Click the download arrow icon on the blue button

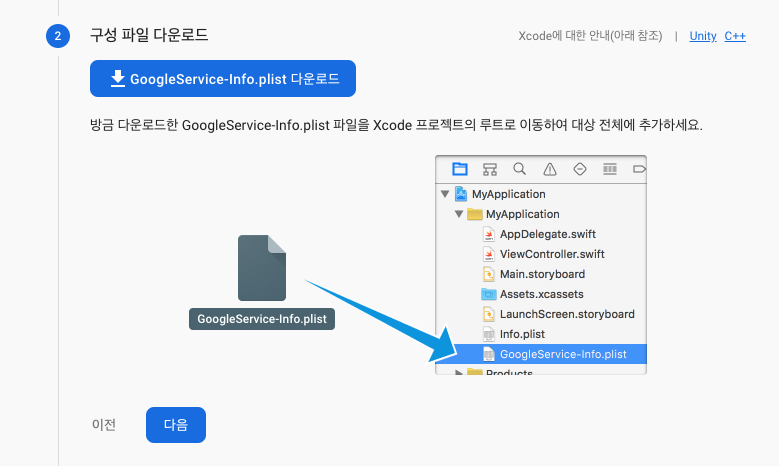pos(117,78)
